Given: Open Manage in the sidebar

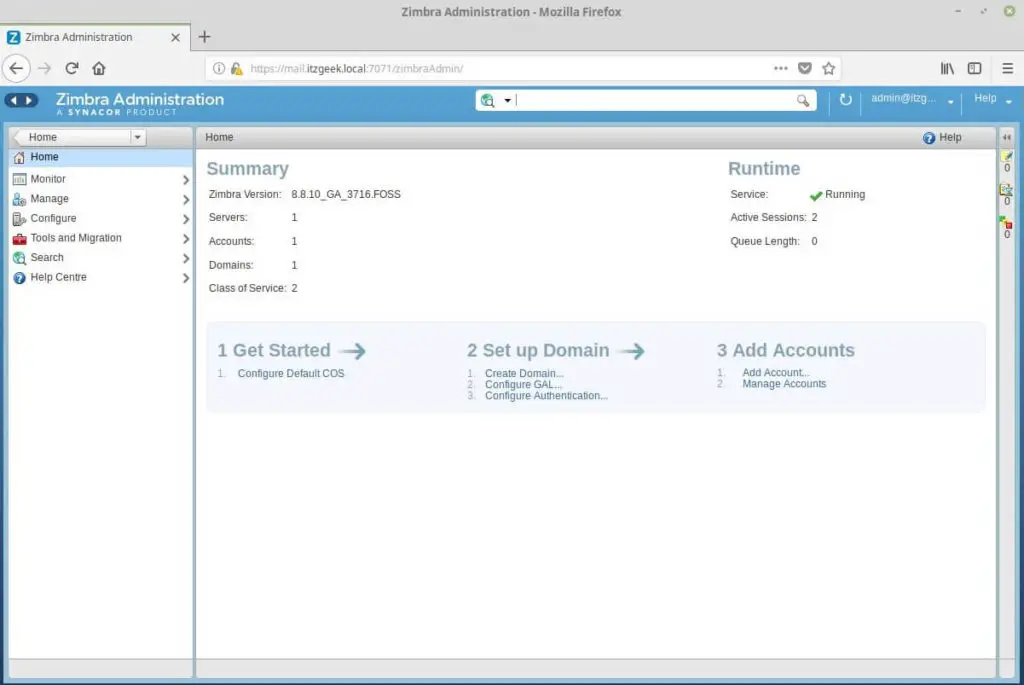Looking at the screenshot, I should click(49, 199).
